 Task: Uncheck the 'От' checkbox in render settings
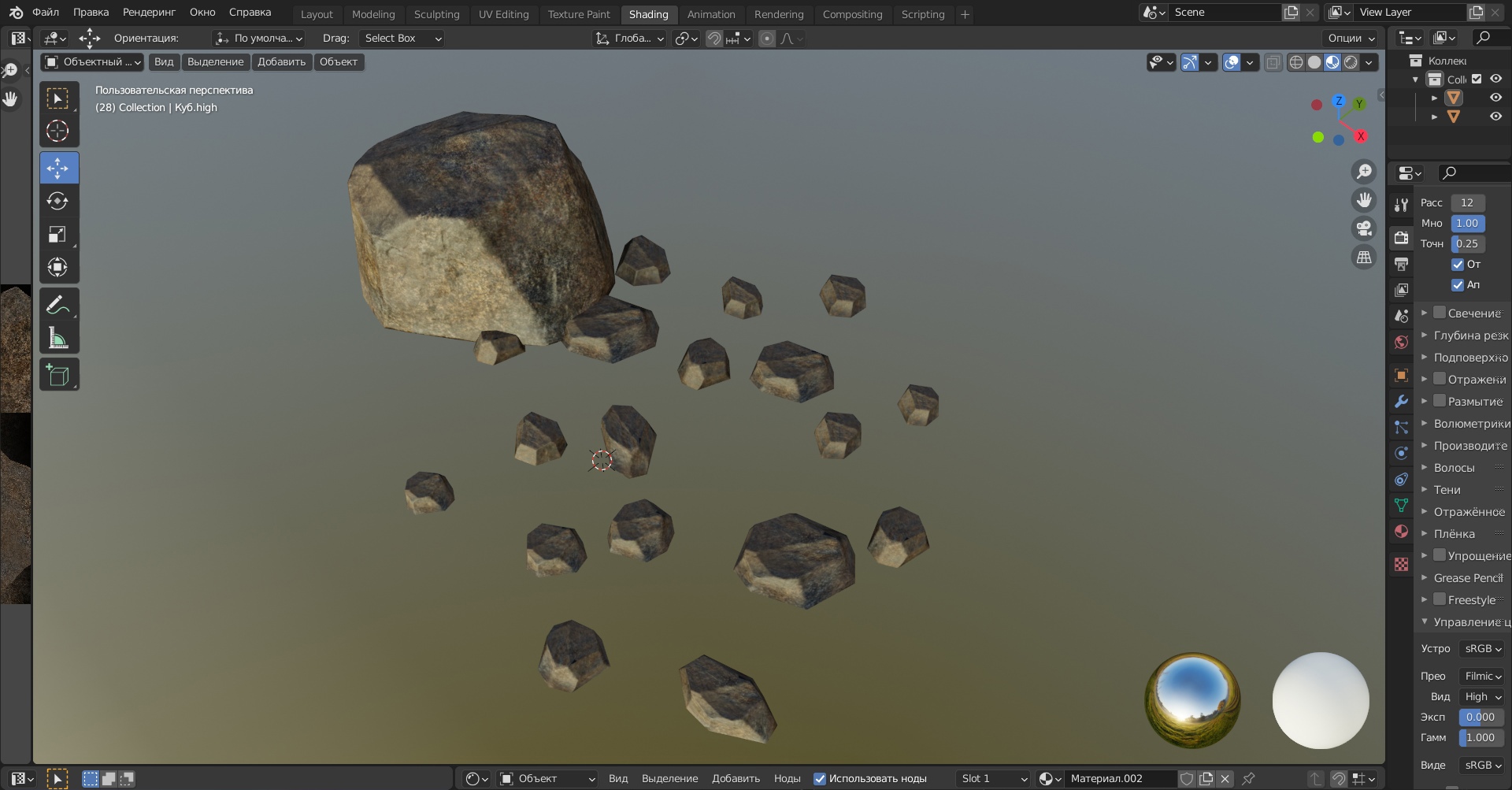pyautogui.click(x=1458, y=264)
